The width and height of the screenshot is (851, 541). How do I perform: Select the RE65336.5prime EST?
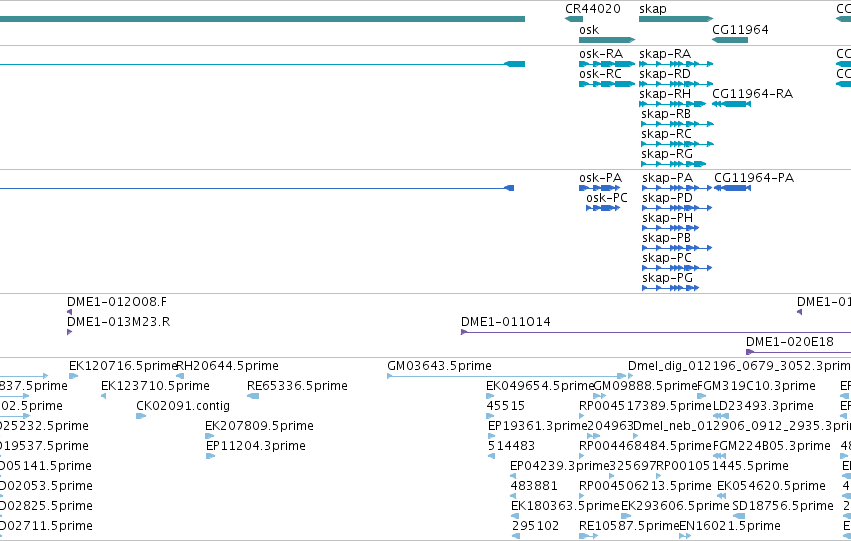253,396
